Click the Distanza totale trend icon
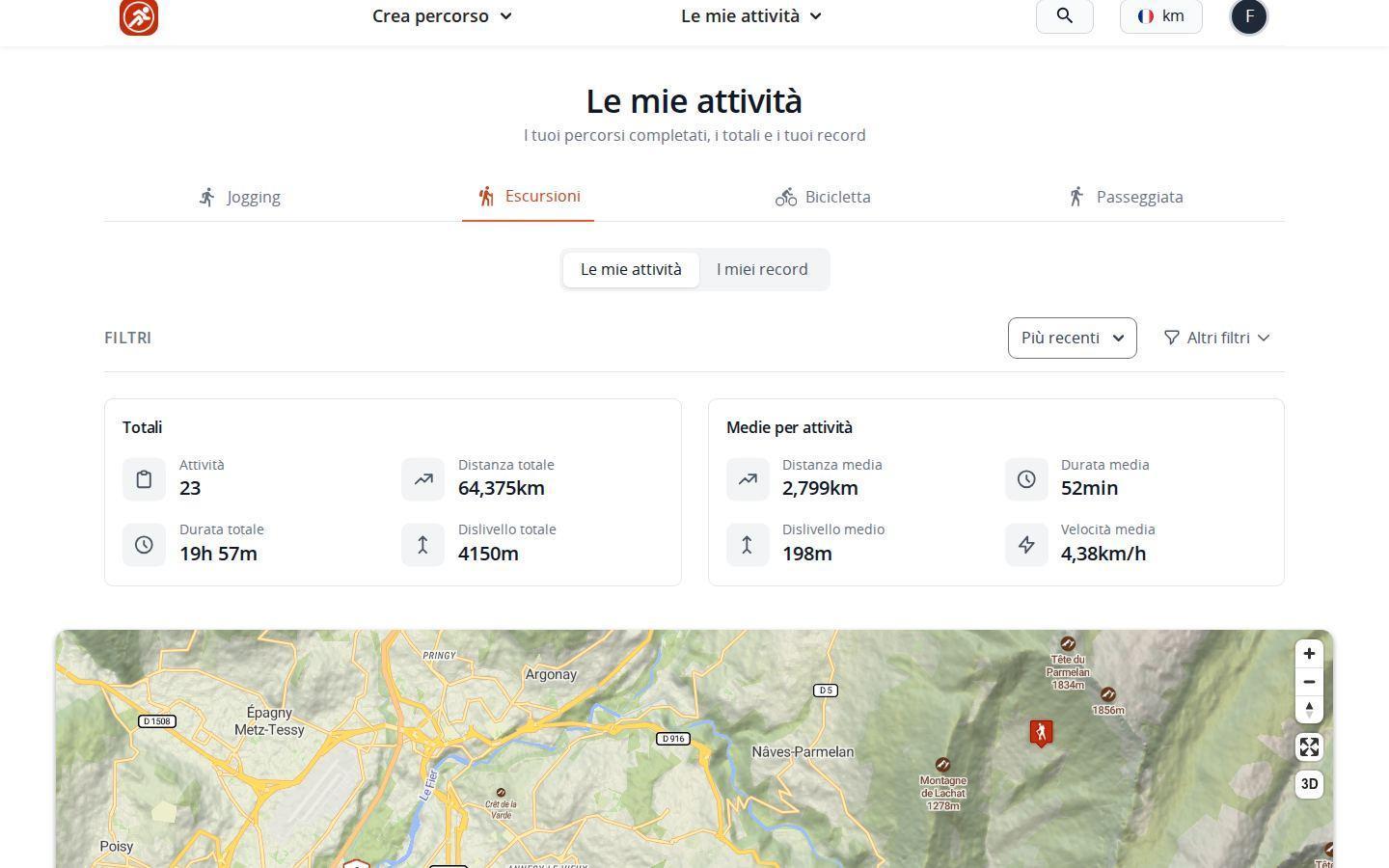The width and height of the screenshot is (1389, 868). point(422,479)
